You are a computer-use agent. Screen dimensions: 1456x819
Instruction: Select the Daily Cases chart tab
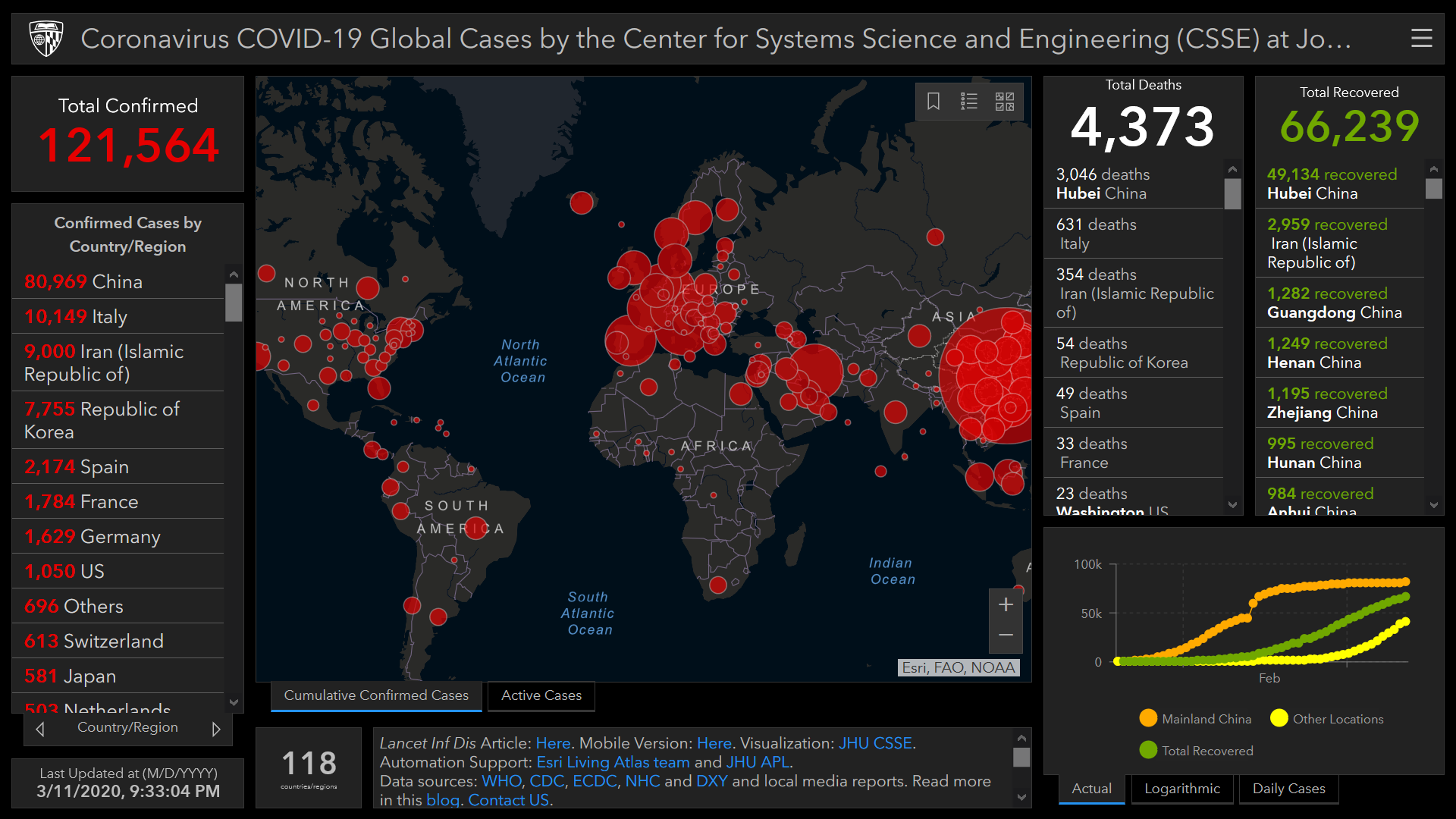(1288, 789)
